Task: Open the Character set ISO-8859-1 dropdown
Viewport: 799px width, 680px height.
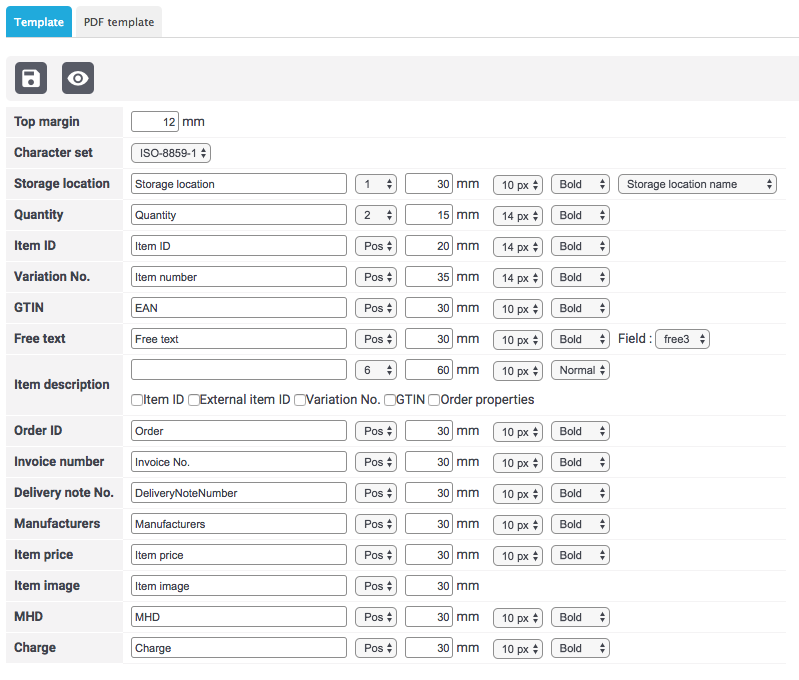Action: pyautogui.click(x=171, y=153)
